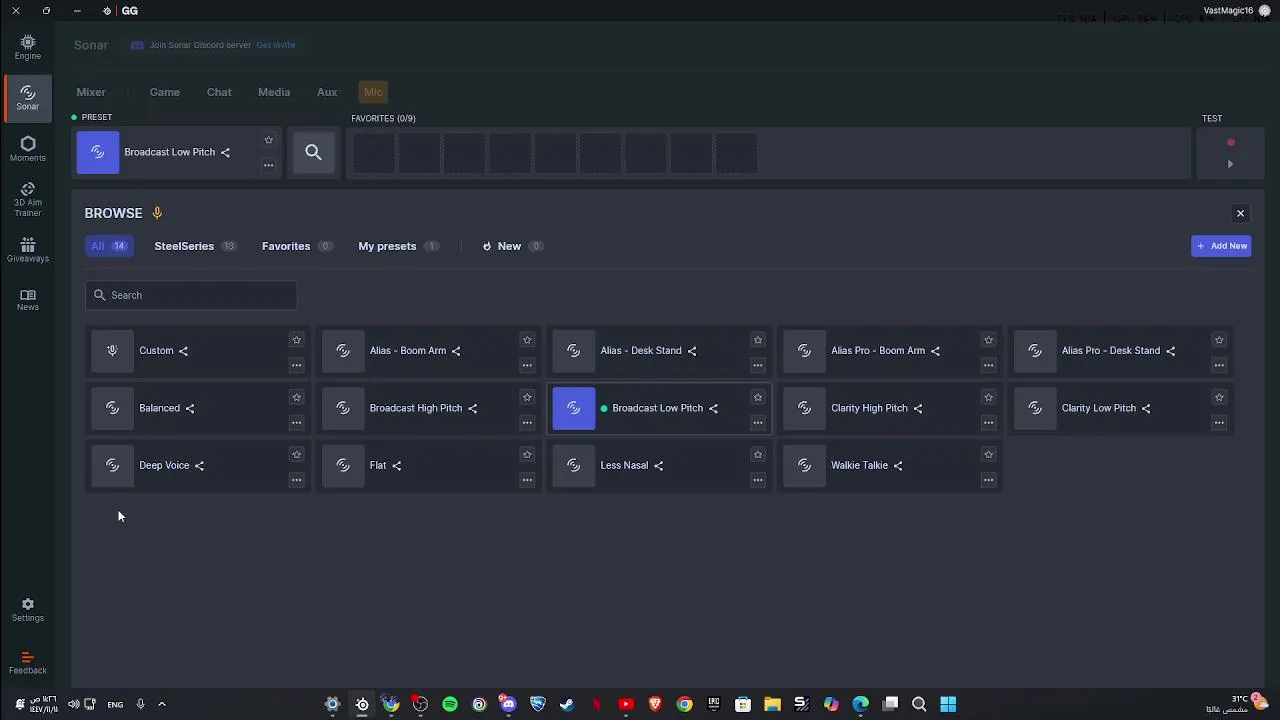This screenshot has height=720, width=1280.
Task: Share the Deep Voice preset
Action: coord(199,466)
